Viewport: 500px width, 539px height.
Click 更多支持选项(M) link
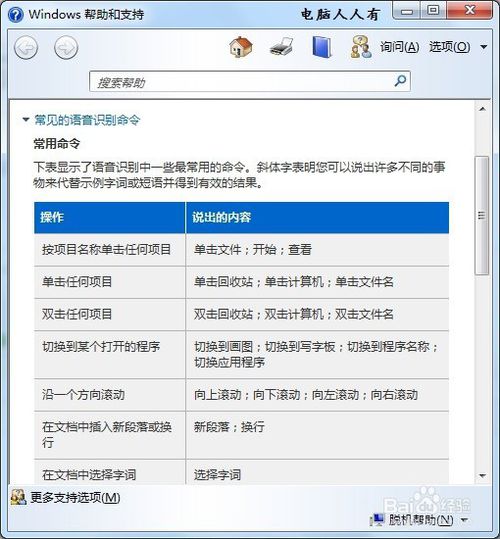tap(75, 497)
